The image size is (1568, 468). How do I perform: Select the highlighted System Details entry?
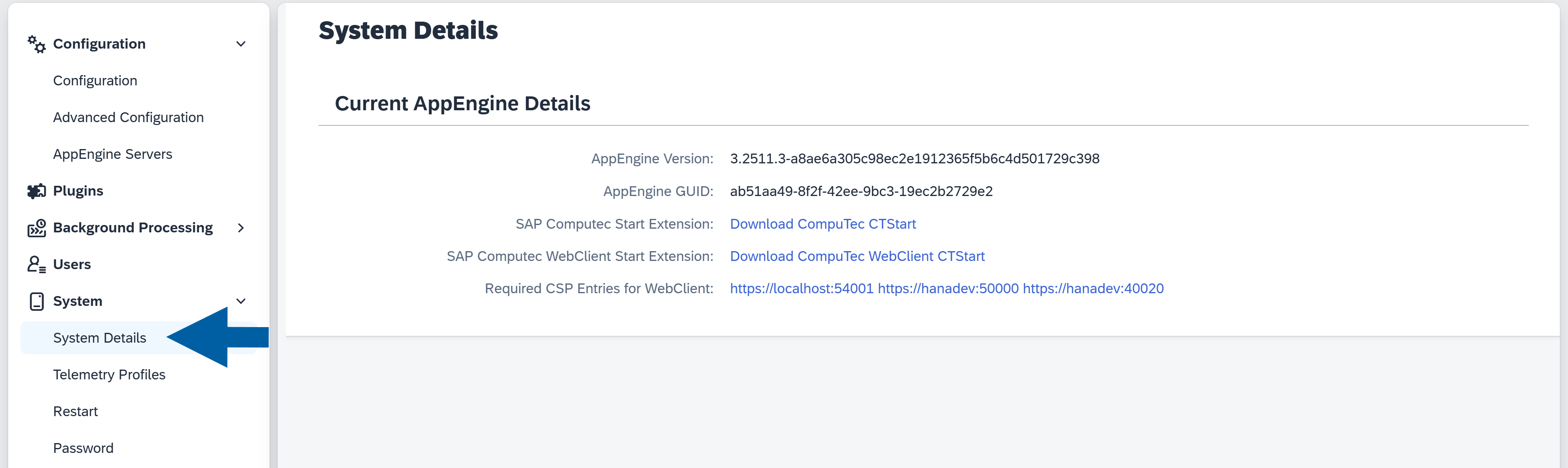coord(100,338)
